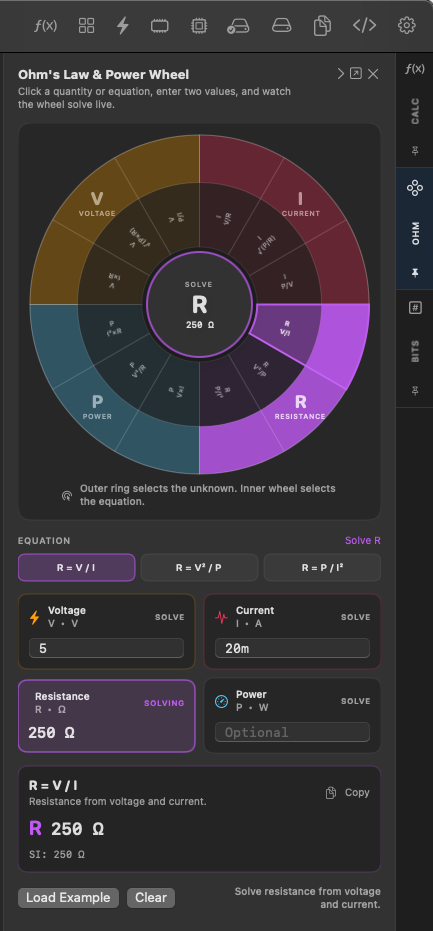Open the memory module icon in toolbar
This screenshot has width=433, height=931.
click(160, 26)
